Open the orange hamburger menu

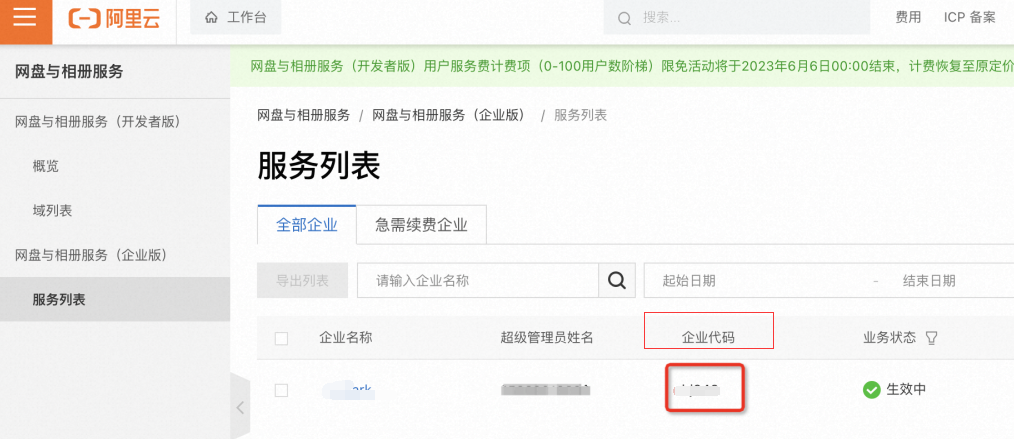(x=26, y=22)
